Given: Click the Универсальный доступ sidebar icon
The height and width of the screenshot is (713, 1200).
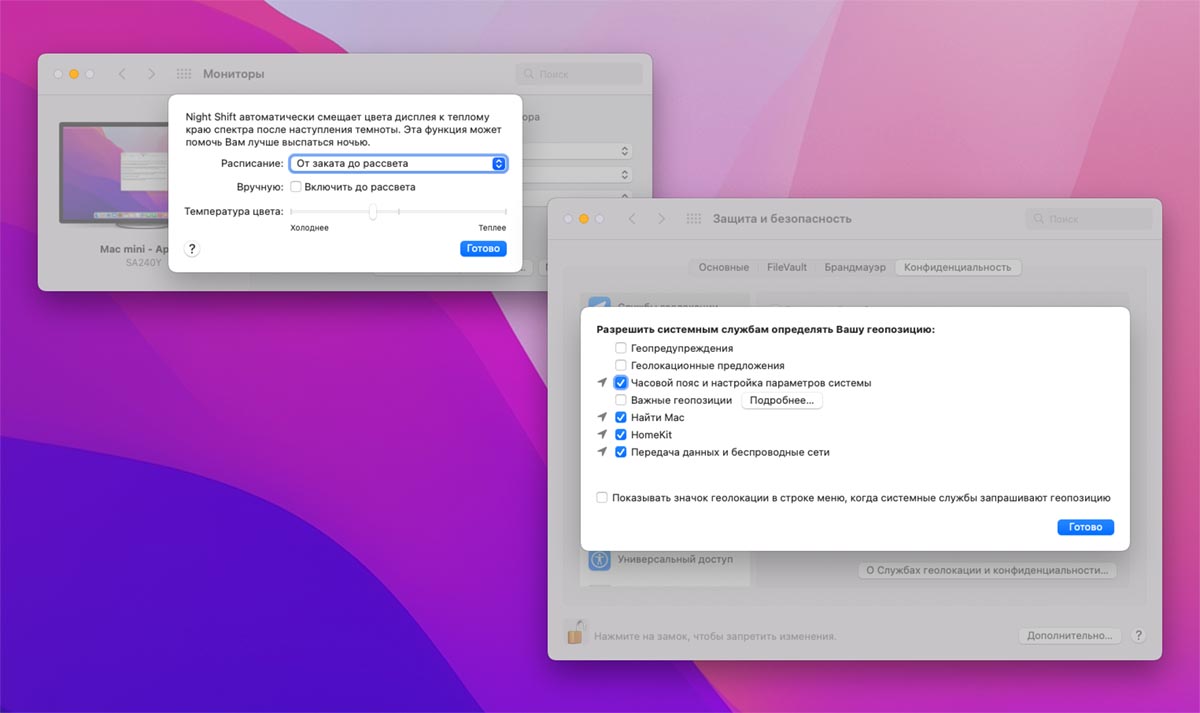Looking at the screenshot, I should (600, 560).
